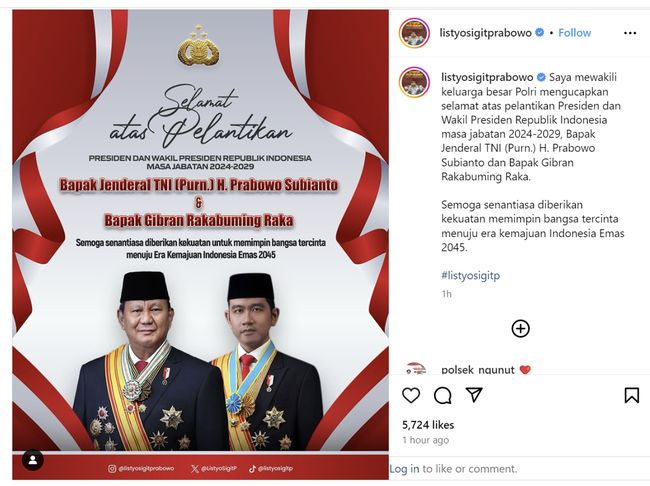Save post with the bookmark icon
This screenshot has height=486, width=650.
(631, 395)
